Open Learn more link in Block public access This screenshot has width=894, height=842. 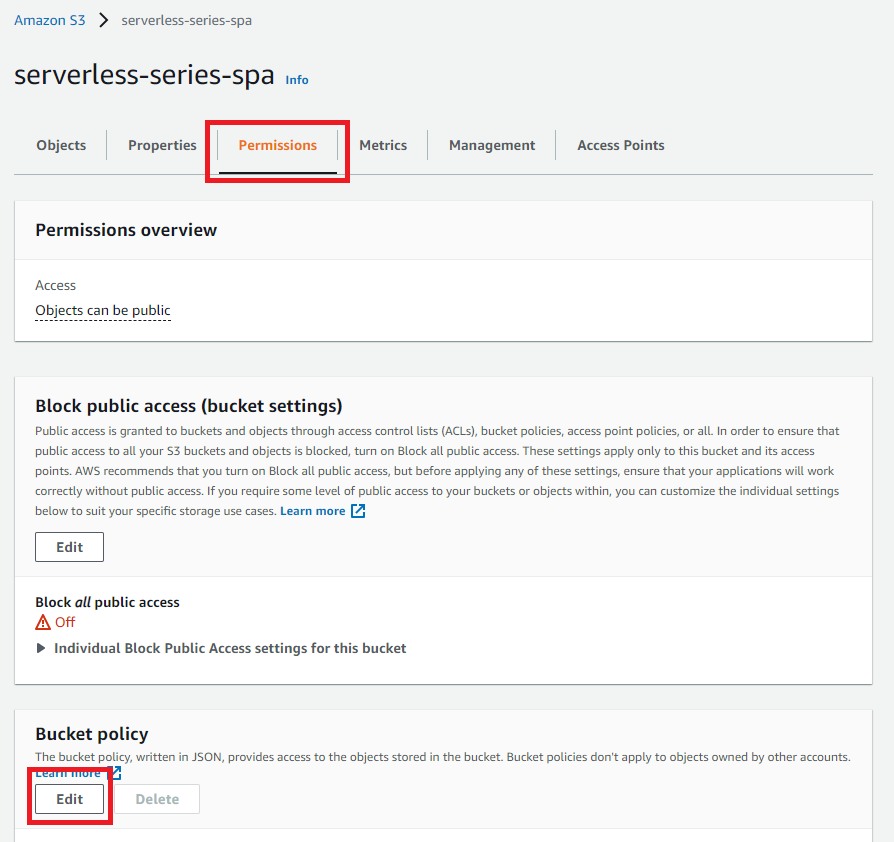[312, 511]
